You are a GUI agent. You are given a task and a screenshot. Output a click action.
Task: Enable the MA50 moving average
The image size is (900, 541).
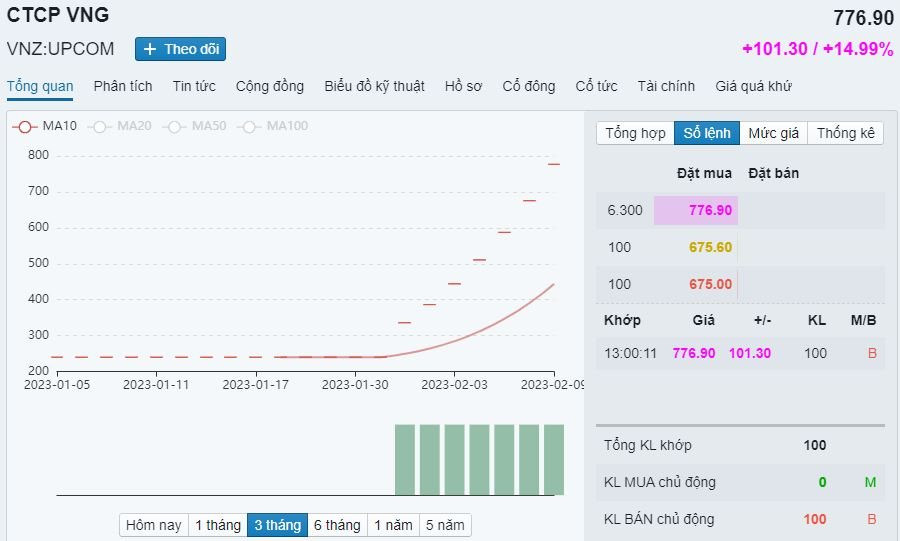pyautogui.click(x=195, y=126)
